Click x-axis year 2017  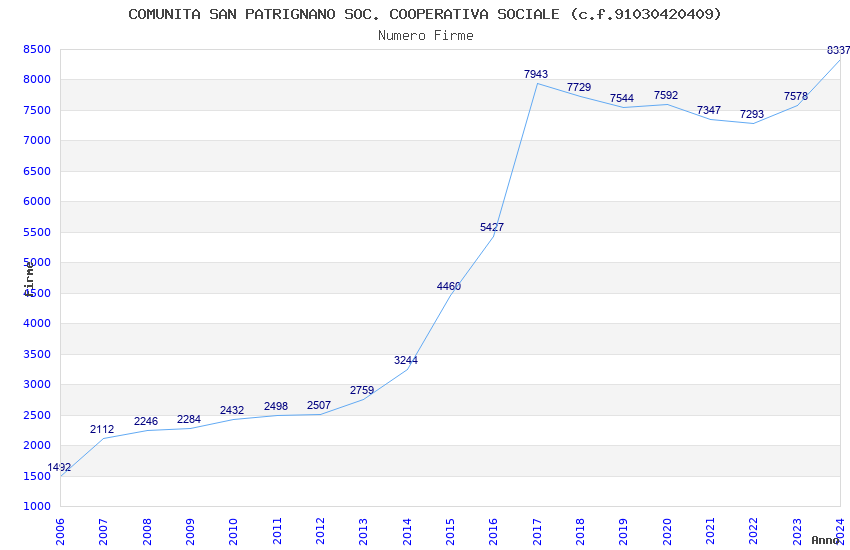(x=537, y=531)
